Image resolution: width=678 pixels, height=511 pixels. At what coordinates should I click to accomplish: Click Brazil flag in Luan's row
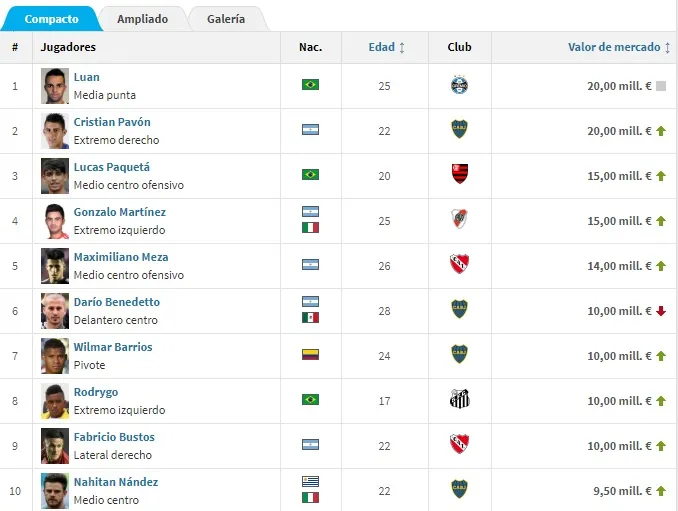point(310,85)
